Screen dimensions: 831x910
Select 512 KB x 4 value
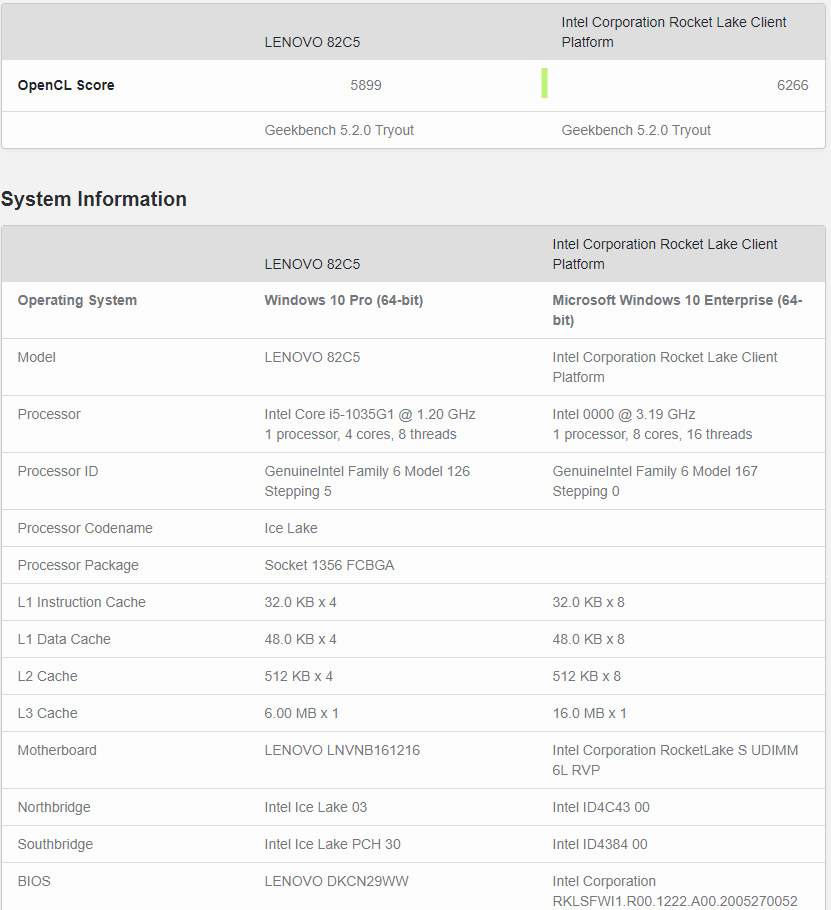[299, 677]
